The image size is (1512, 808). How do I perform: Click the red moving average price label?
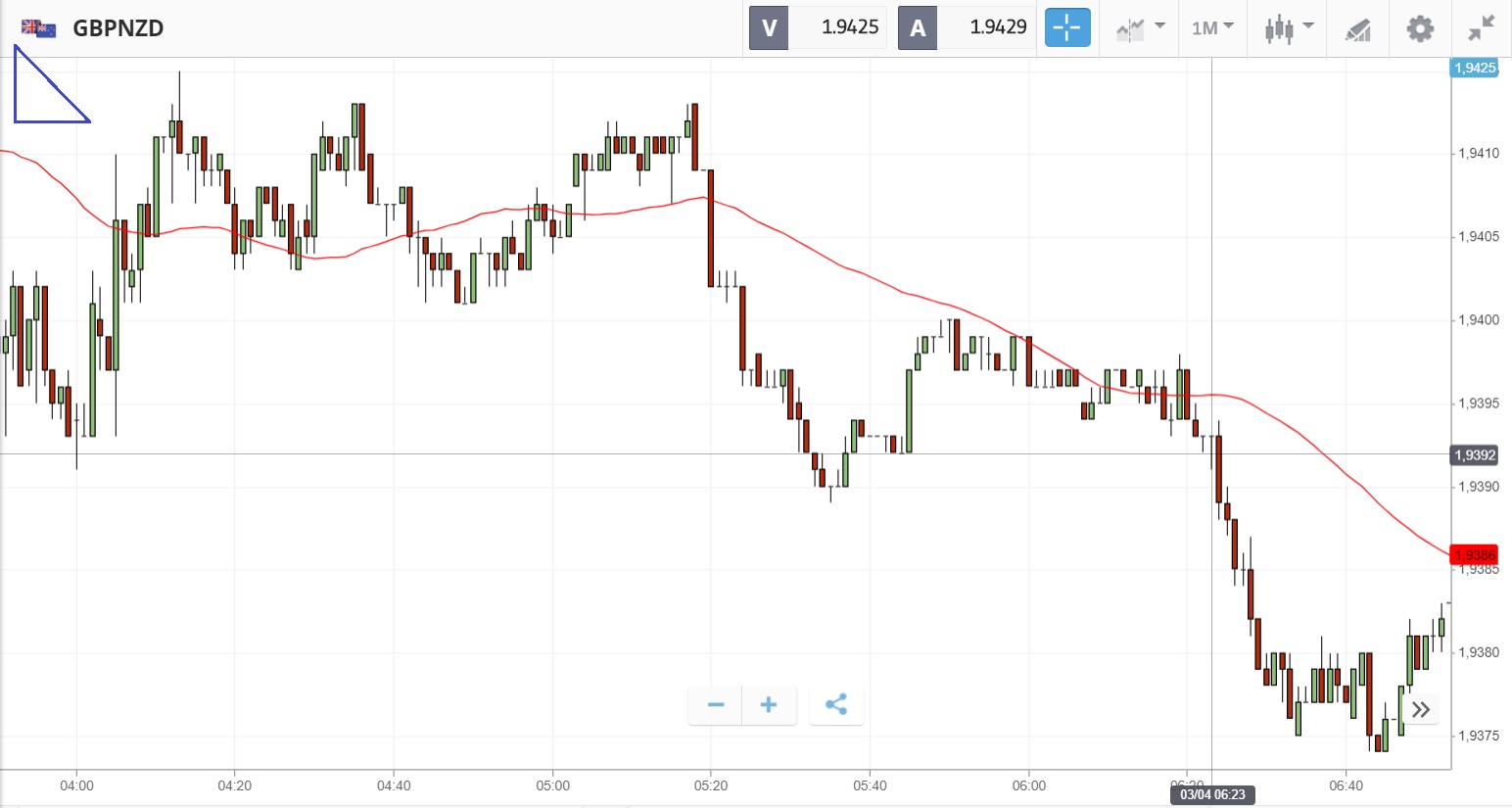tap(1474, 554)
